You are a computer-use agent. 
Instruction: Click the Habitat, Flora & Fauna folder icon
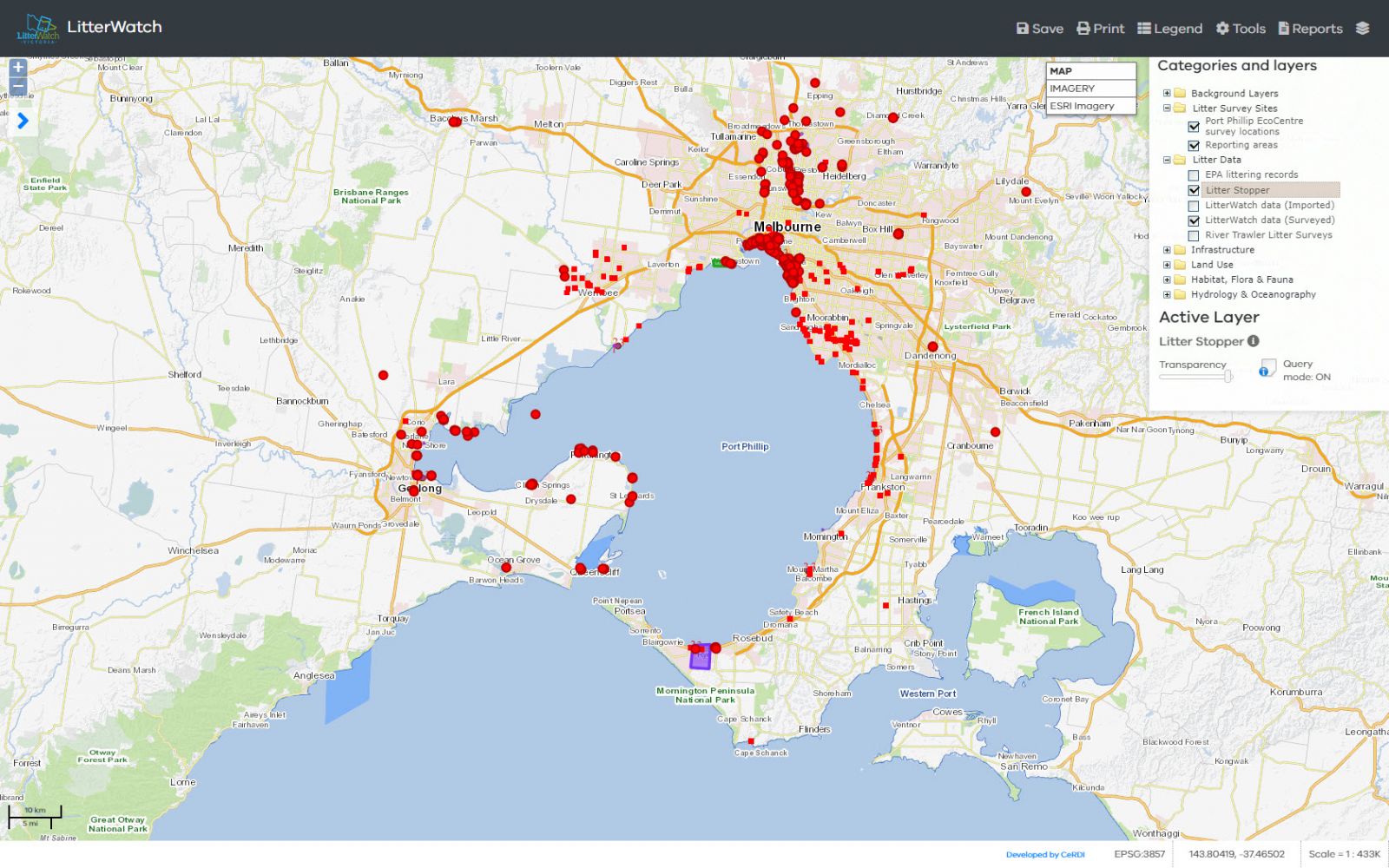[1180, 279]
